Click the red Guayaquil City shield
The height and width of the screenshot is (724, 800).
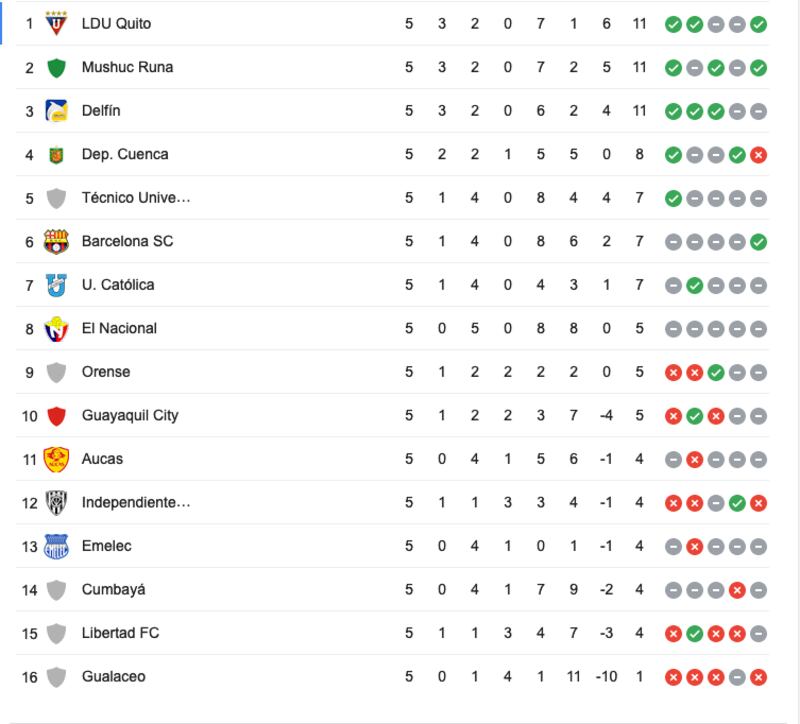pos(56,416)
